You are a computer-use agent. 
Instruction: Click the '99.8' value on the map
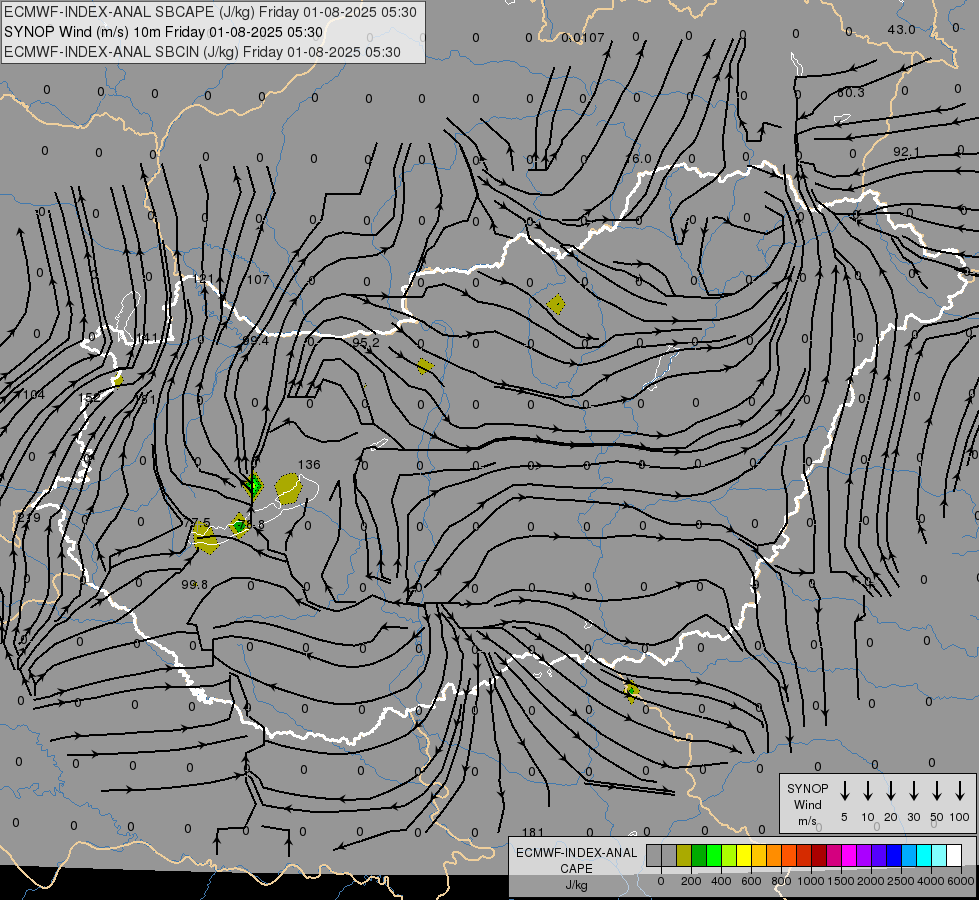point(194,584)
